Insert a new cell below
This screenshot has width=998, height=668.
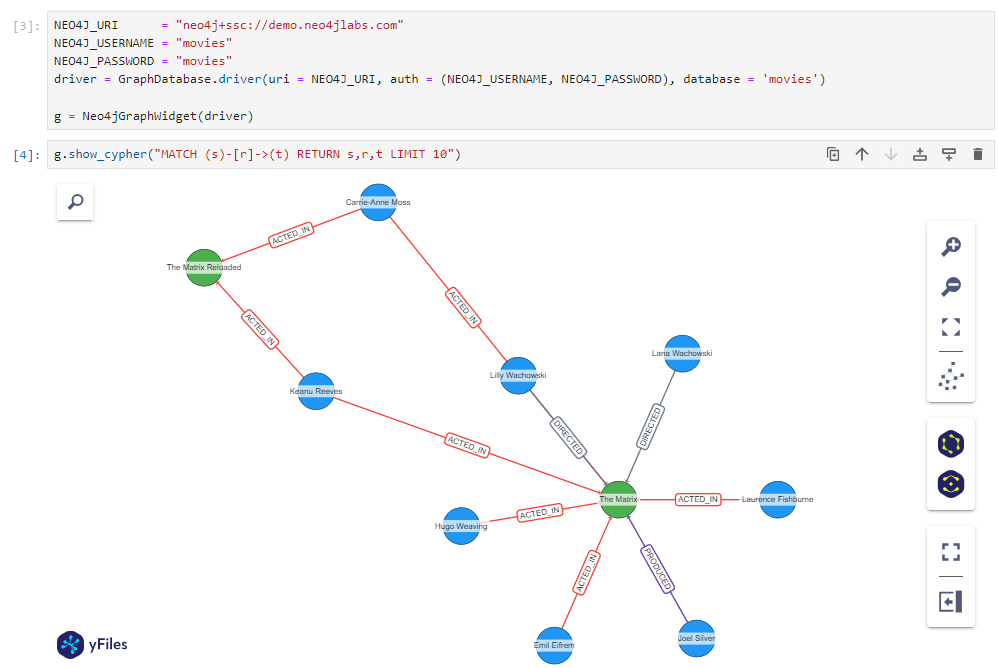(948, 154)
